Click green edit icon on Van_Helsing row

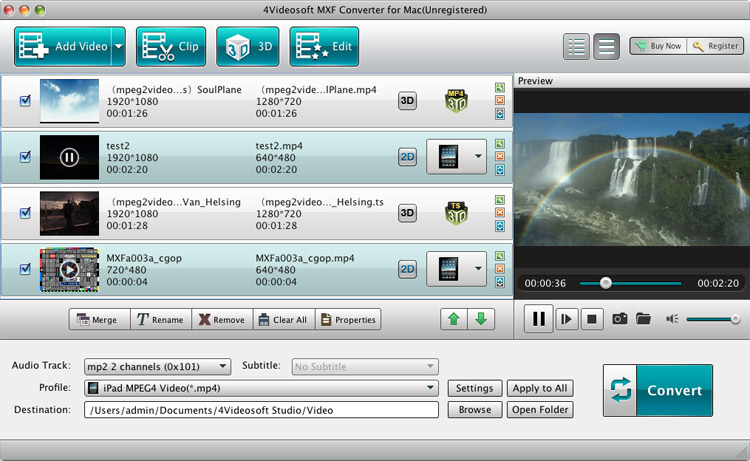point(500,200)
